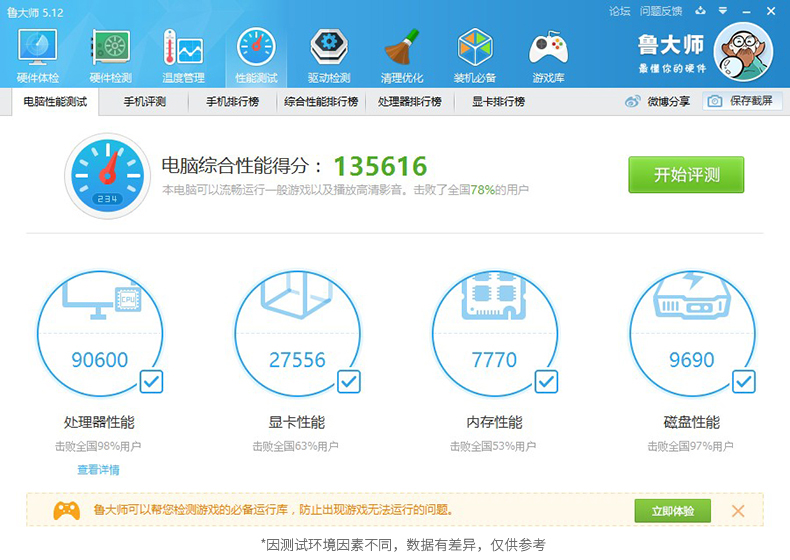Click the 微博分享 Weibo share icon
790x560 pixels.
632,101
